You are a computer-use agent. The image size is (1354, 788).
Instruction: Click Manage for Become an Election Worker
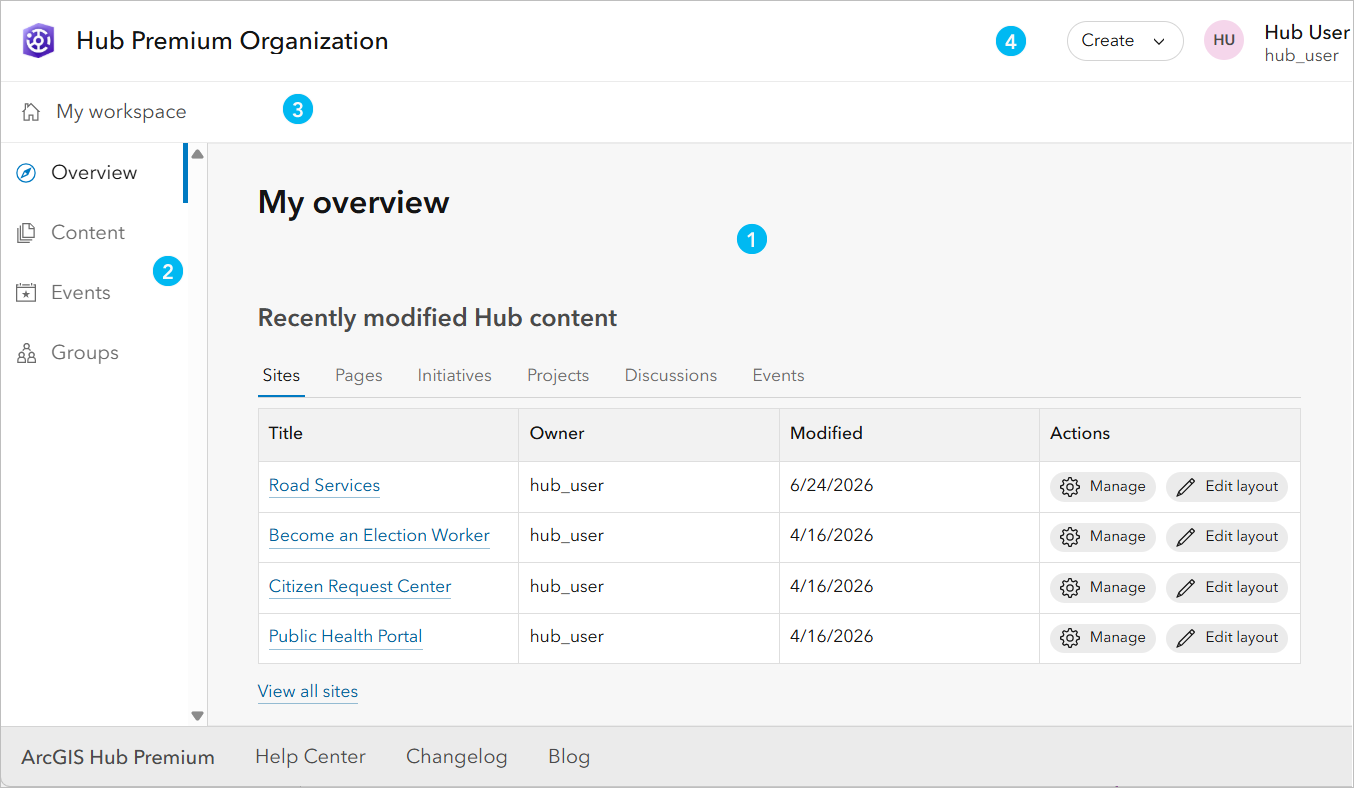[1103, 537]
